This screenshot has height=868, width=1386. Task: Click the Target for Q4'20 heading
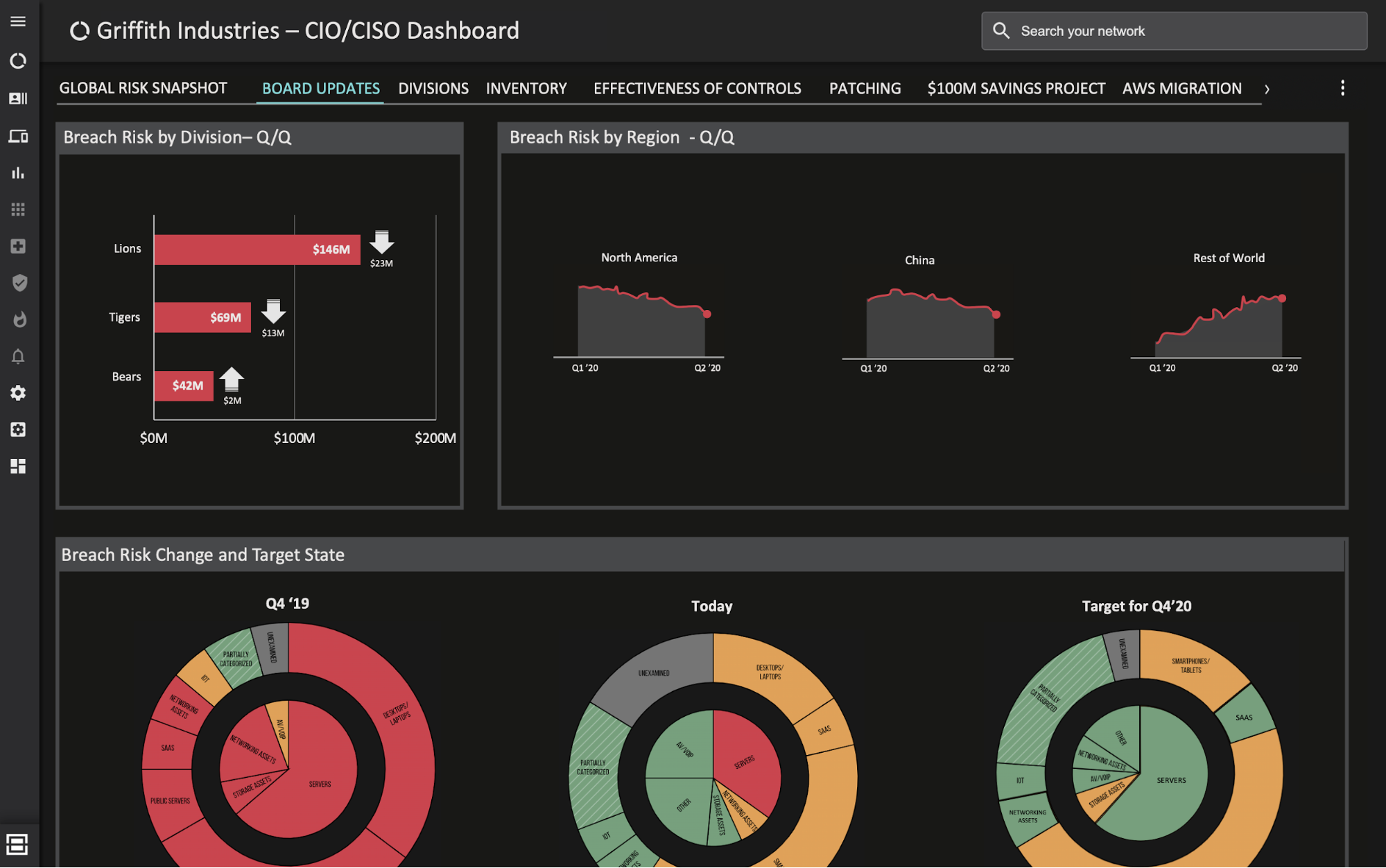coord(1136,606)
